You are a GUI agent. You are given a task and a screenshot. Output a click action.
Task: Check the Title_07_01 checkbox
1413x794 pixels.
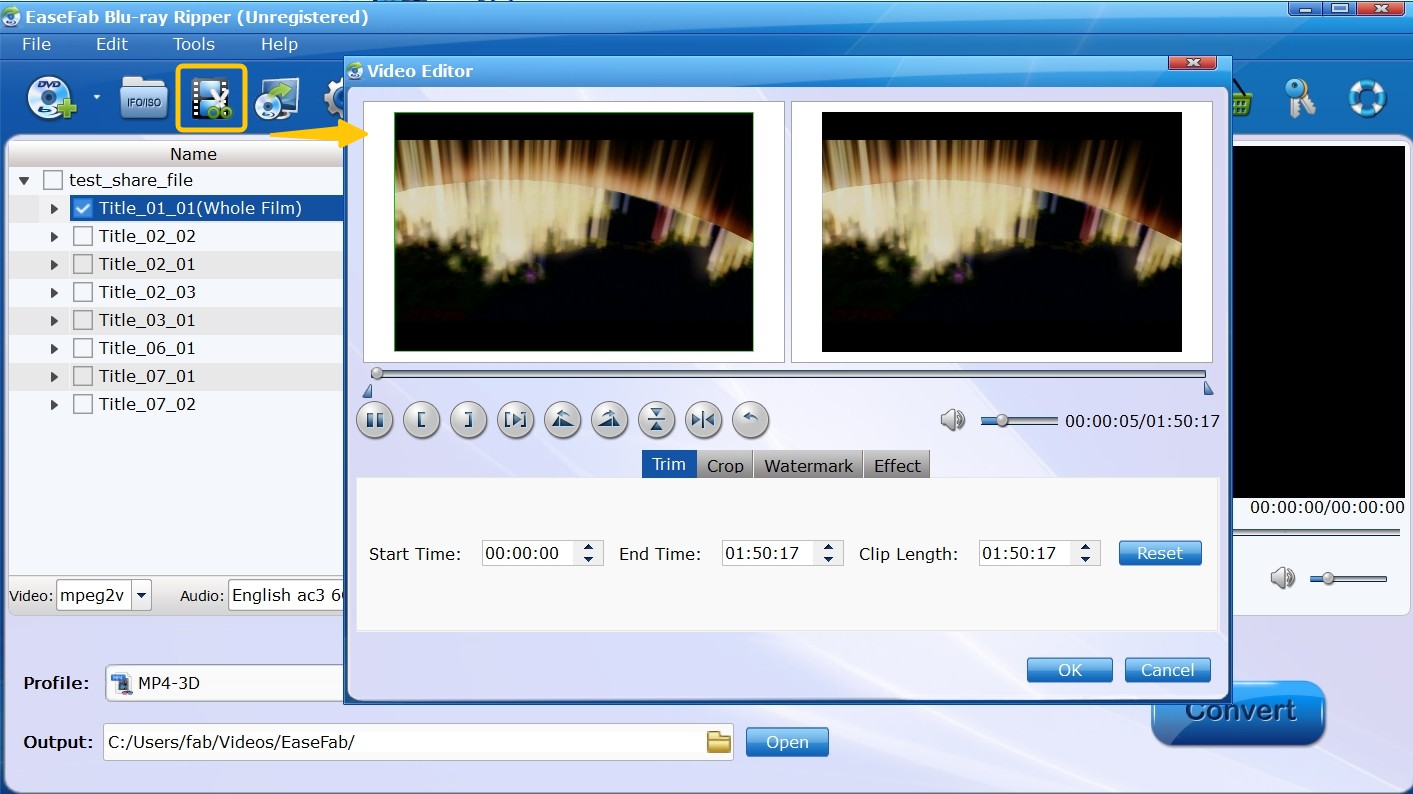(83, 376)
